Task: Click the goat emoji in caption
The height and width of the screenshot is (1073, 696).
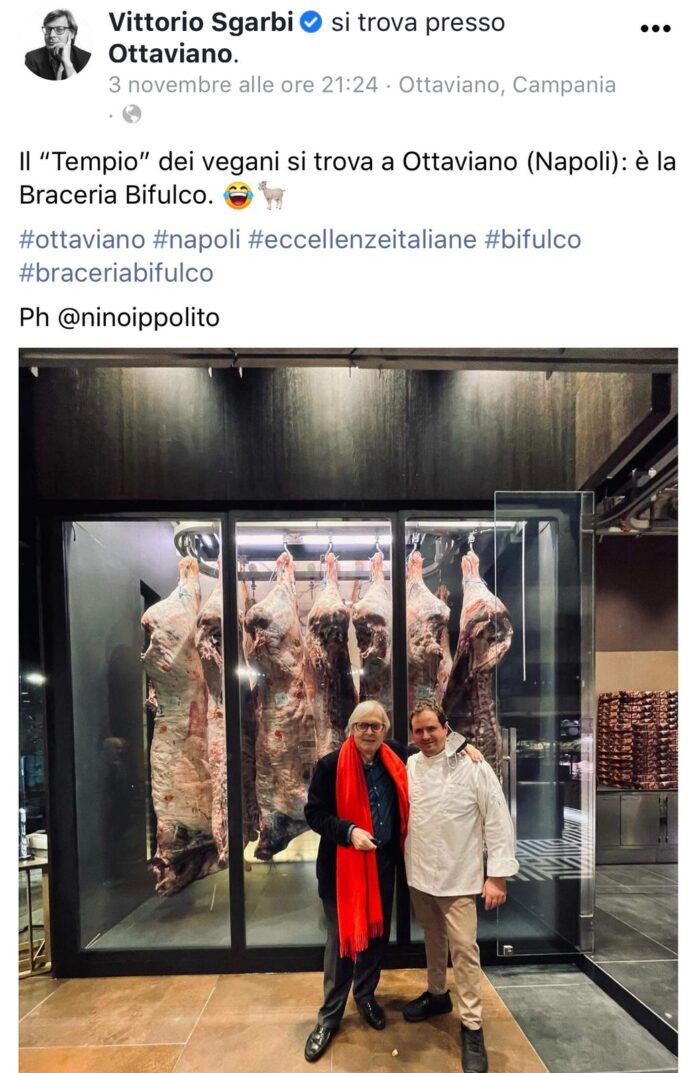Action: click(272, 196)
